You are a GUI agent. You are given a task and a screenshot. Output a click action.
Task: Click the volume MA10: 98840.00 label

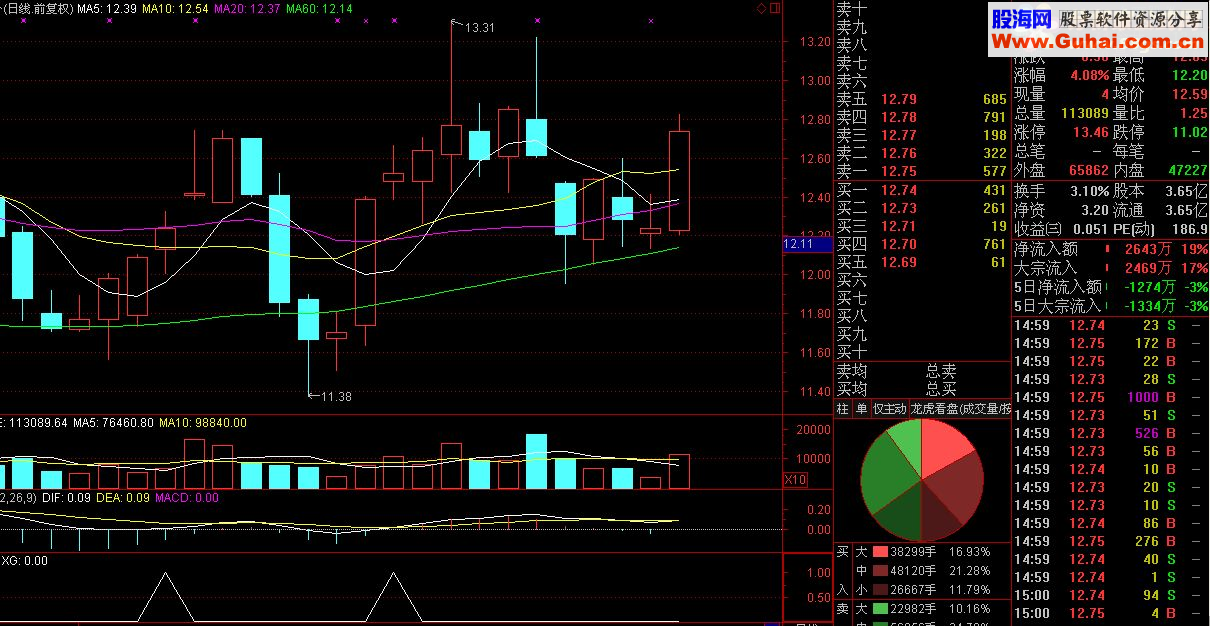[x=202, y=423]
